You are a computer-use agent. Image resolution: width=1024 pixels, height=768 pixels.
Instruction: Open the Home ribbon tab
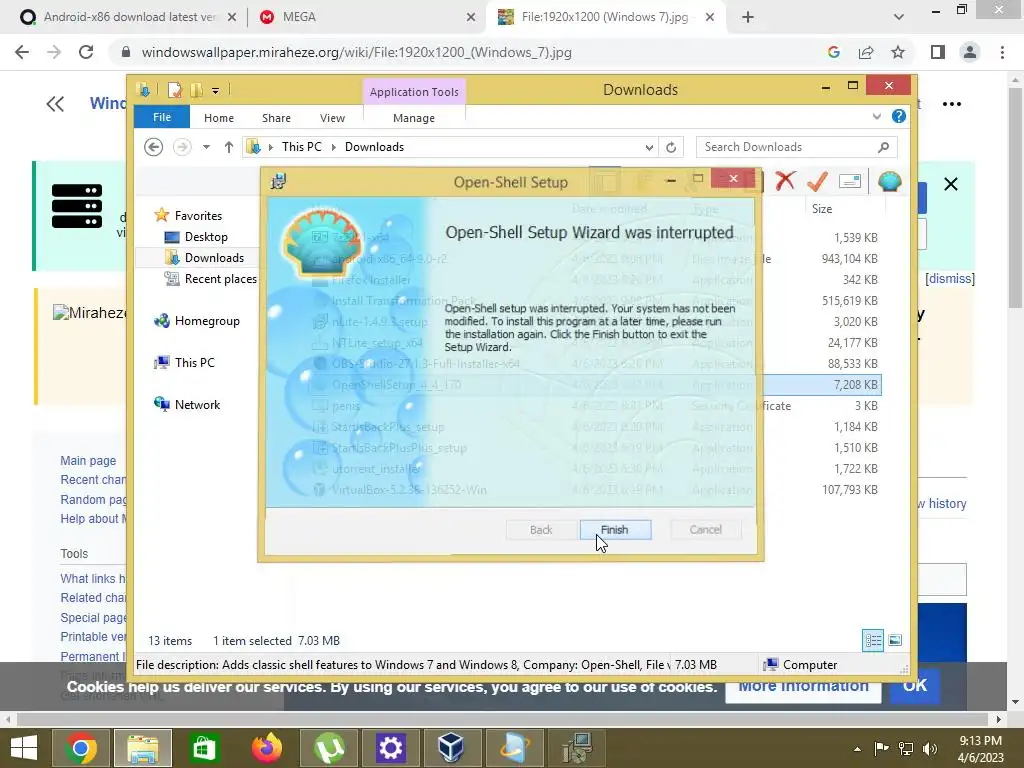[219, 118]
